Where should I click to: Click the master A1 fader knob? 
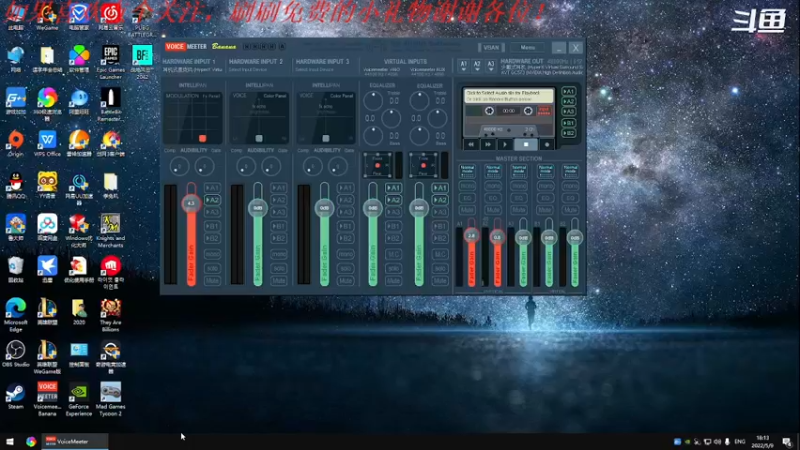coord(471,235)
